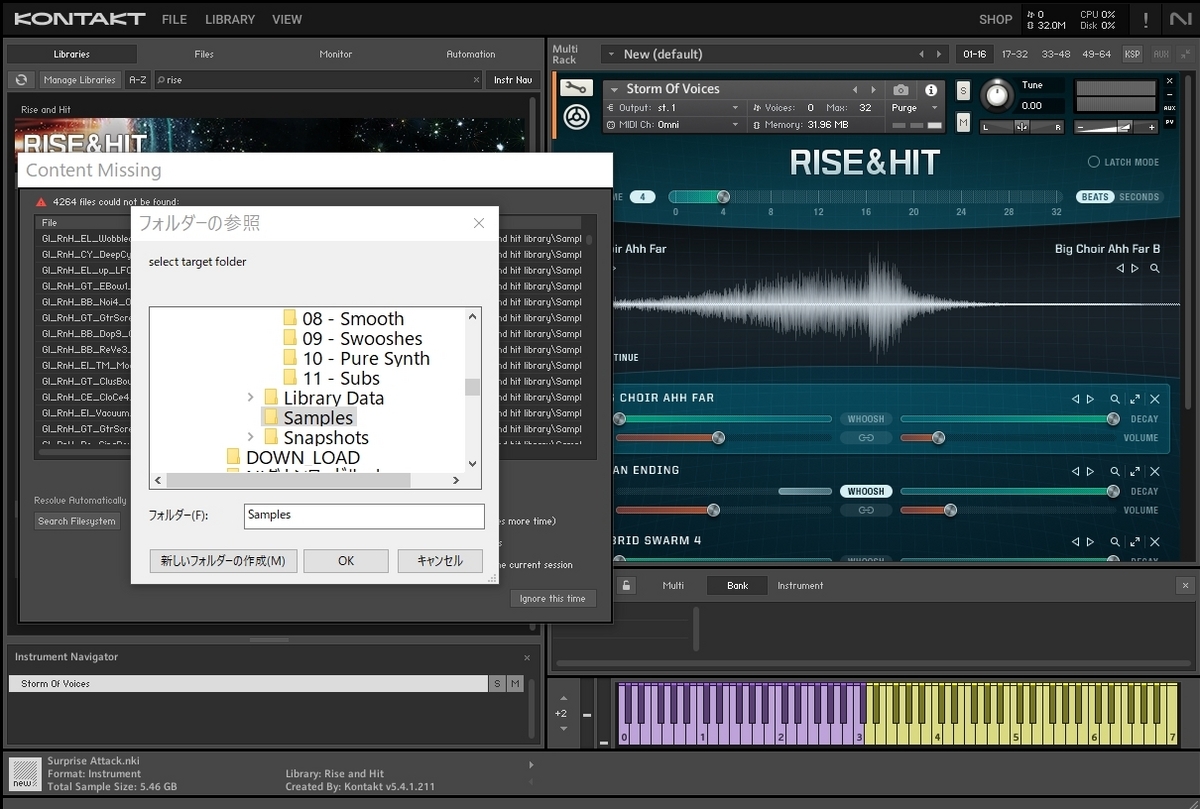Click the Native Instruments logo in instrument header
Viewport: 1200px width, 809px height.
pyautogui.click(x=575, y=119)
